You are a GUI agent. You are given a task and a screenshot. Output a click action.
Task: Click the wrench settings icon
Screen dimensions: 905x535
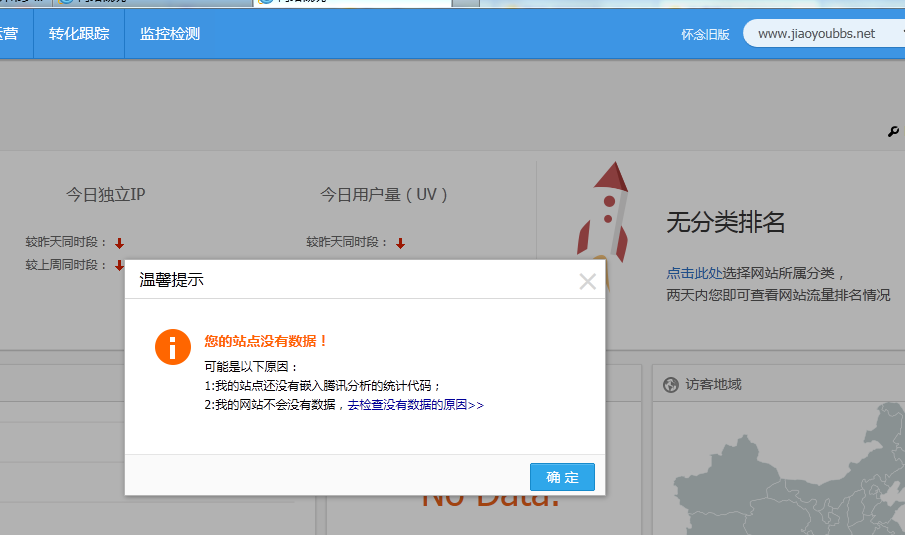893,132
